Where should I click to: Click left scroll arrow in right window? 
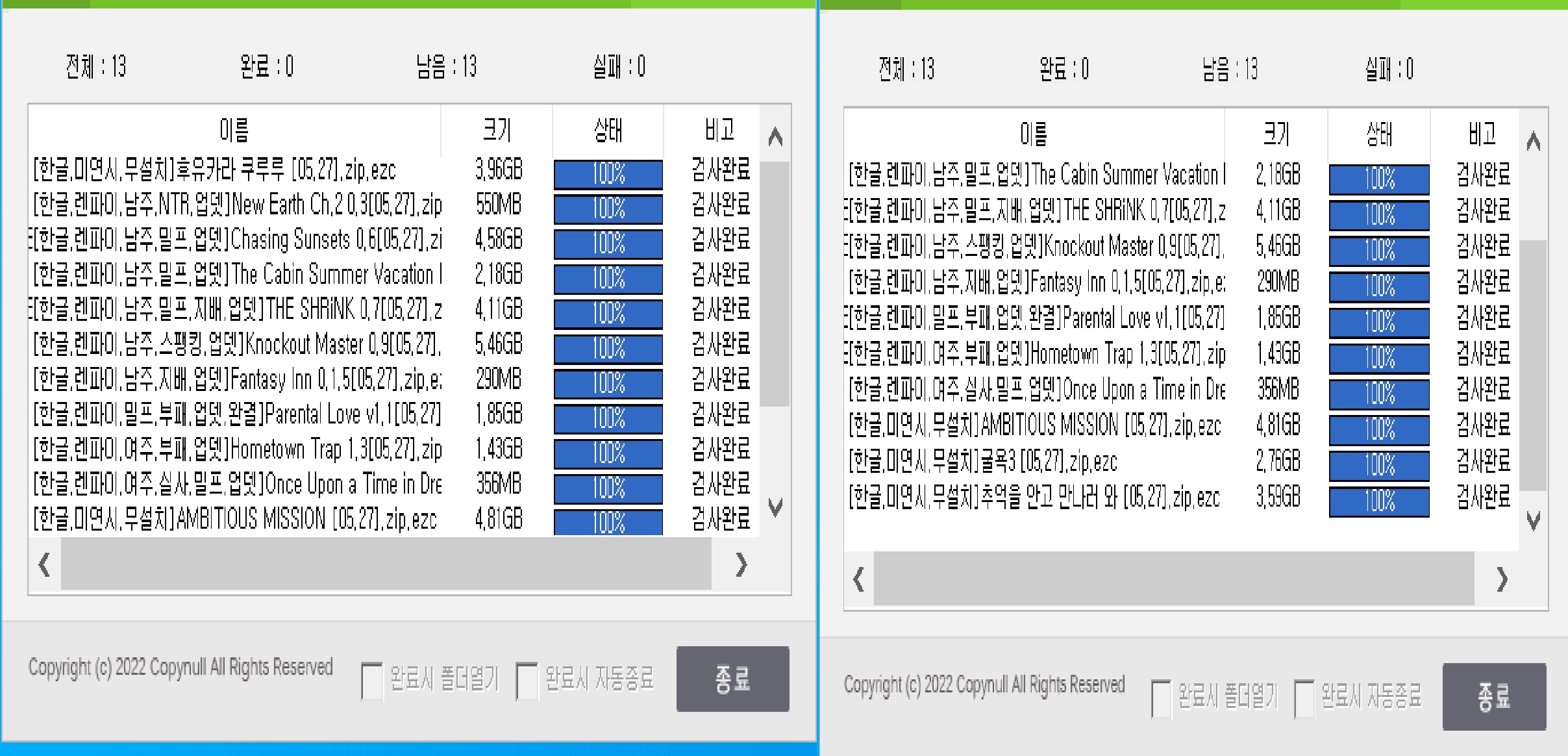pos(858,579)
